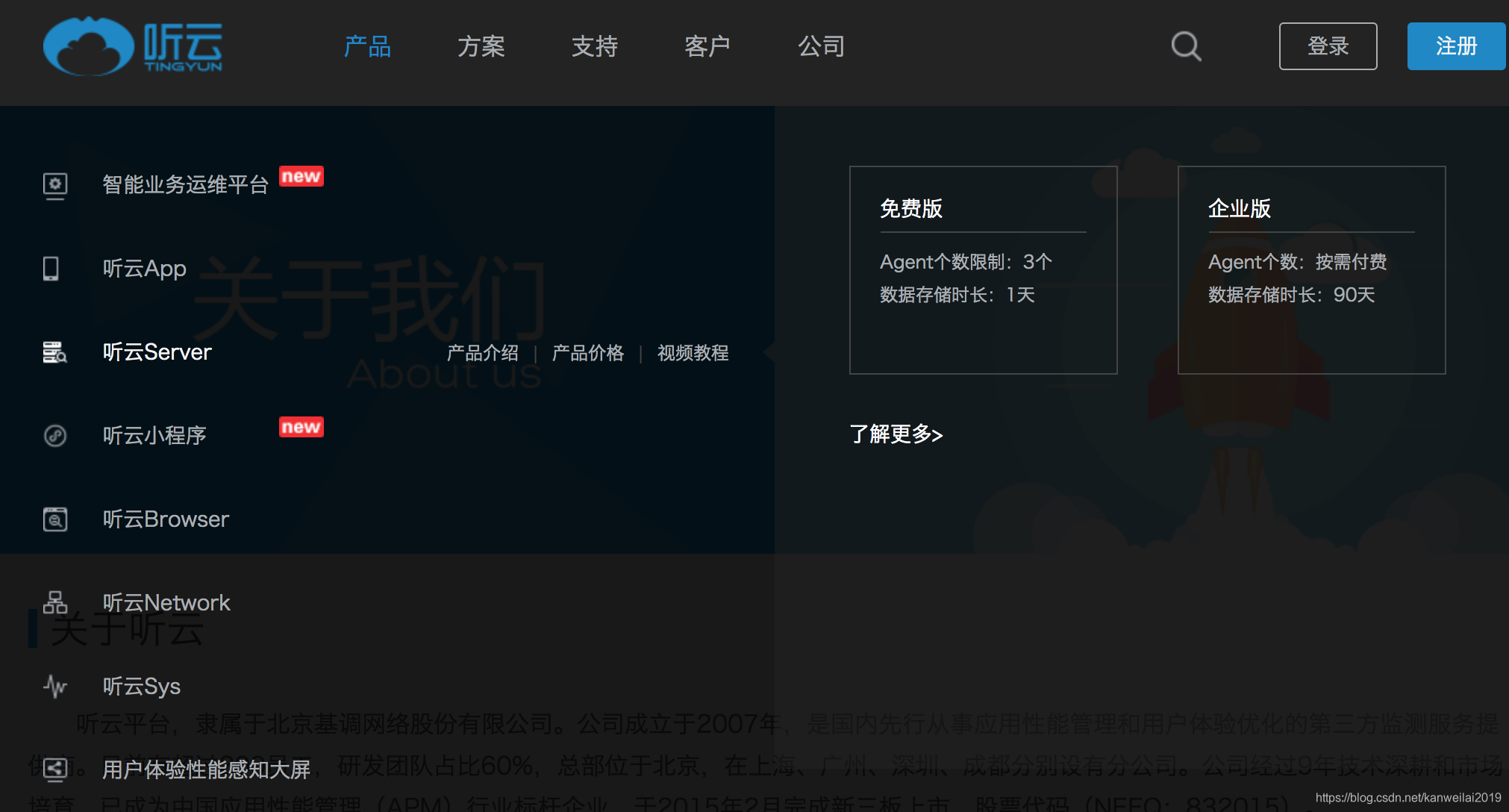Select 听云小程序 product entry
Viewport: 1509px width, 812px height.
[154, 436]
